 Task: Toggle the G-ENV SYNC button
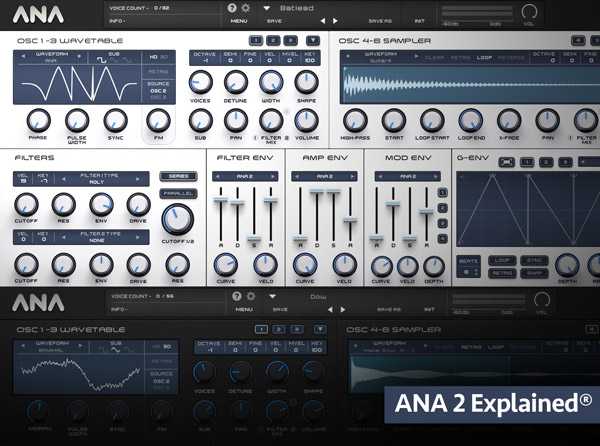point(534,261)
